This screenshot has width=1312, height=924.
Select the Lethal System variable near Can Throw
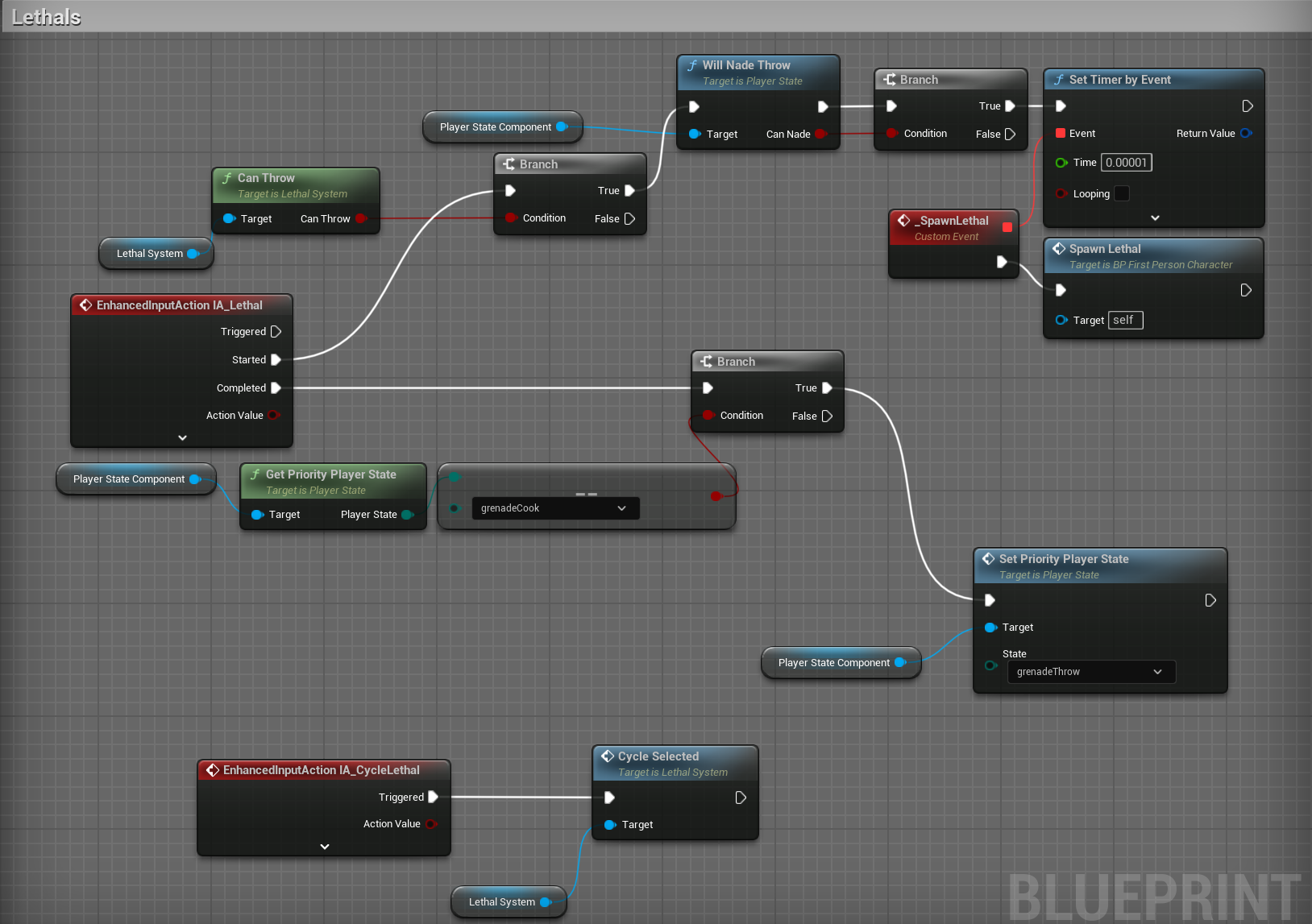tap(156, 254)
